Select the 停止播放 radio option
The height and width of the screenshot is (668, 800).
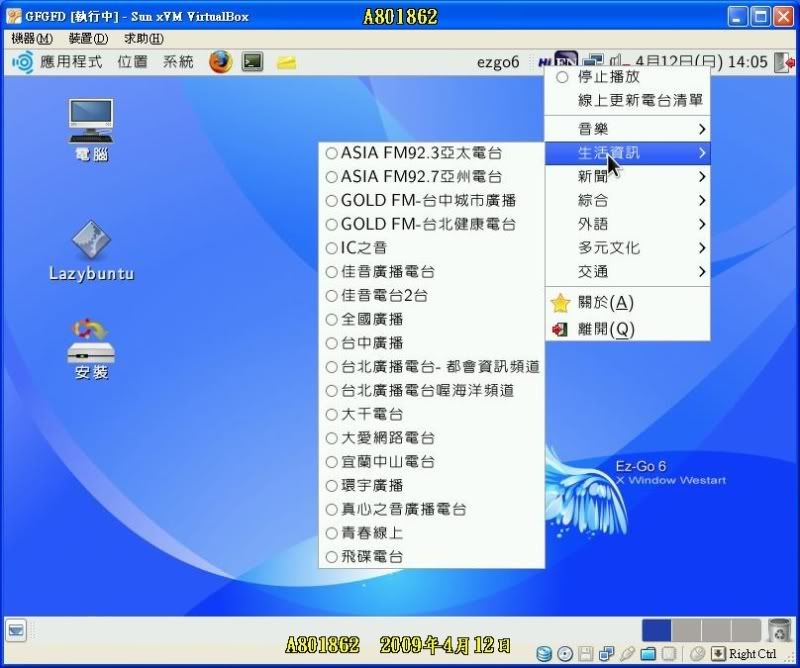pyautogui.click(x=628, y=77)
